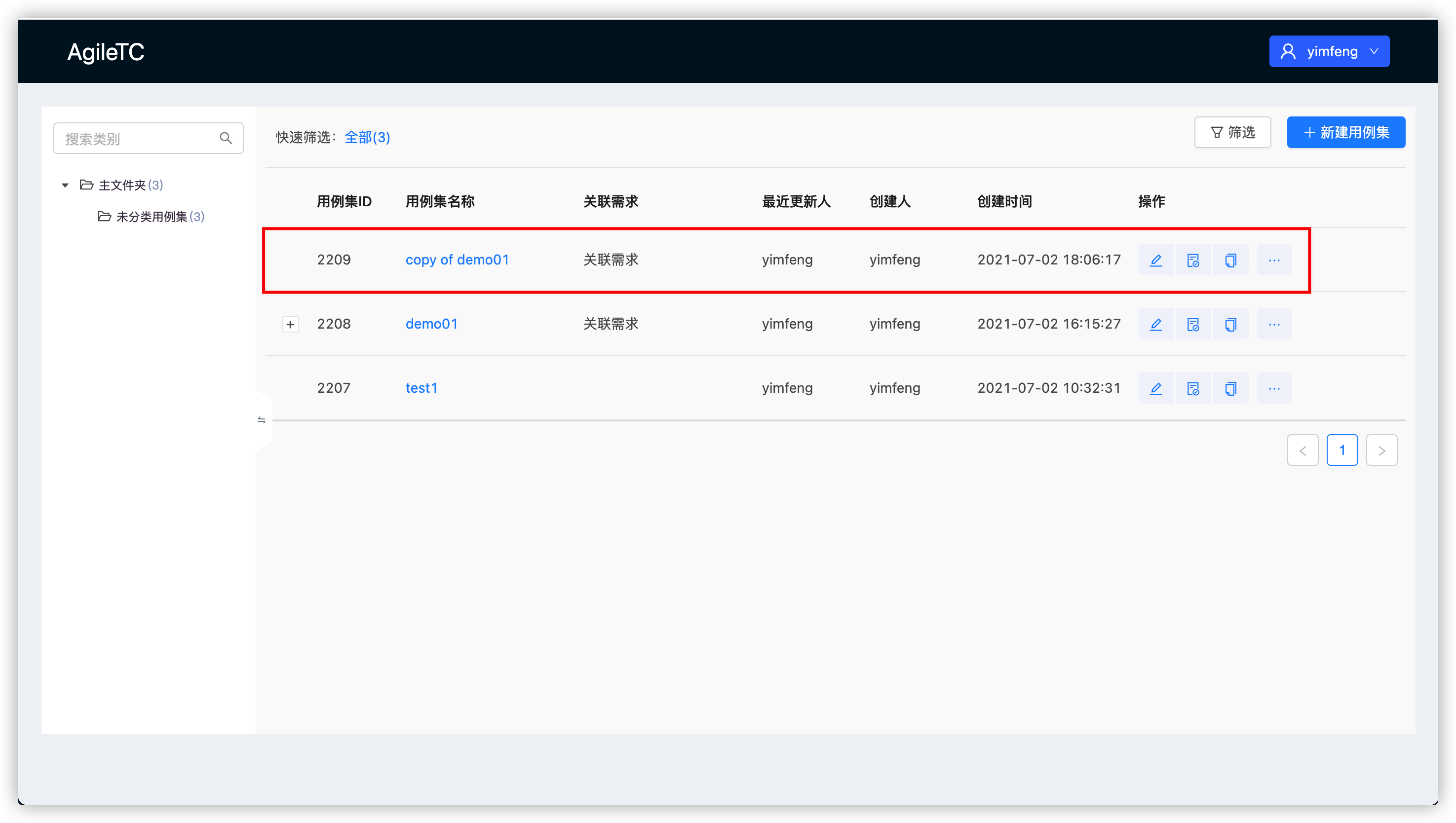Open the task record icon for 2209
This screenshot has height=823, width=1456.
[1192, 260]
